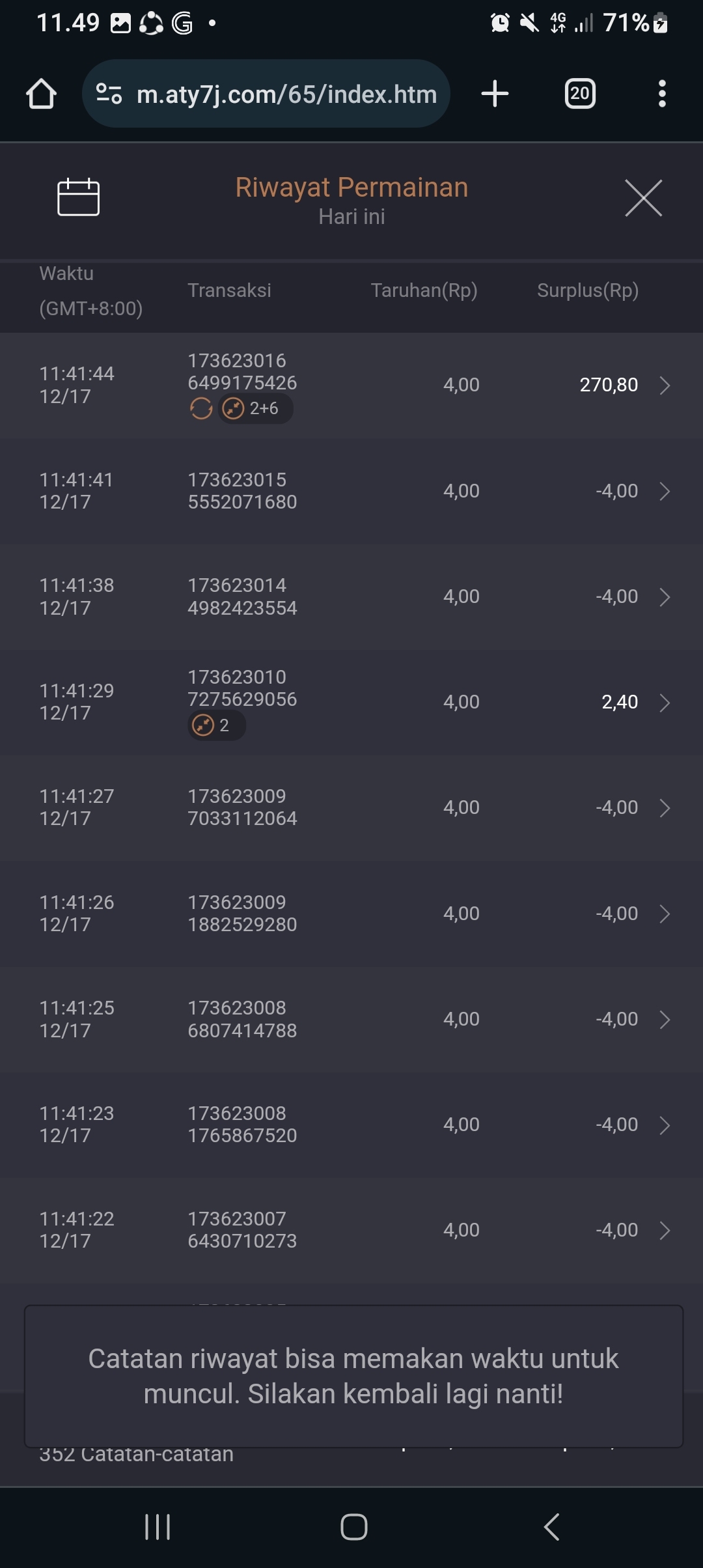Tap the Hari ini date subtitle
703x1568 pixels.
pos(351,217)
